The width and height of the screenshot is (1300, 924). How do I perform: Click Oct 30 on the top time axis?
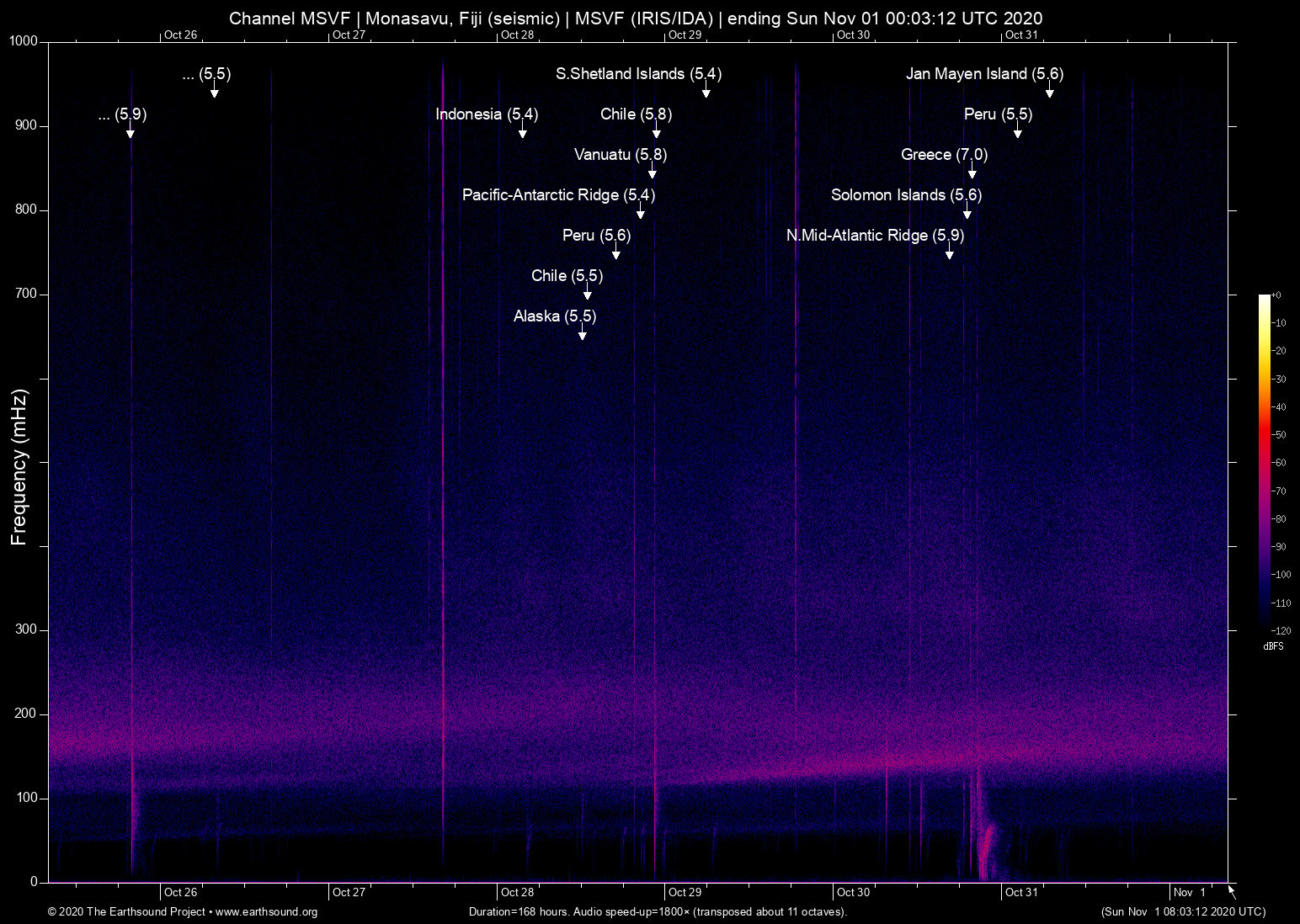tap(853, 35)
